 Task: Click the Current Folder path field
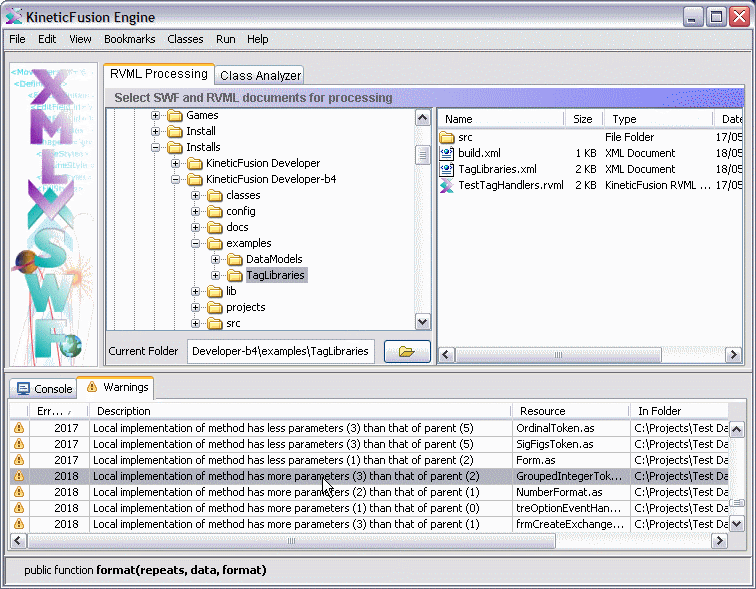[x=281, y=351]
